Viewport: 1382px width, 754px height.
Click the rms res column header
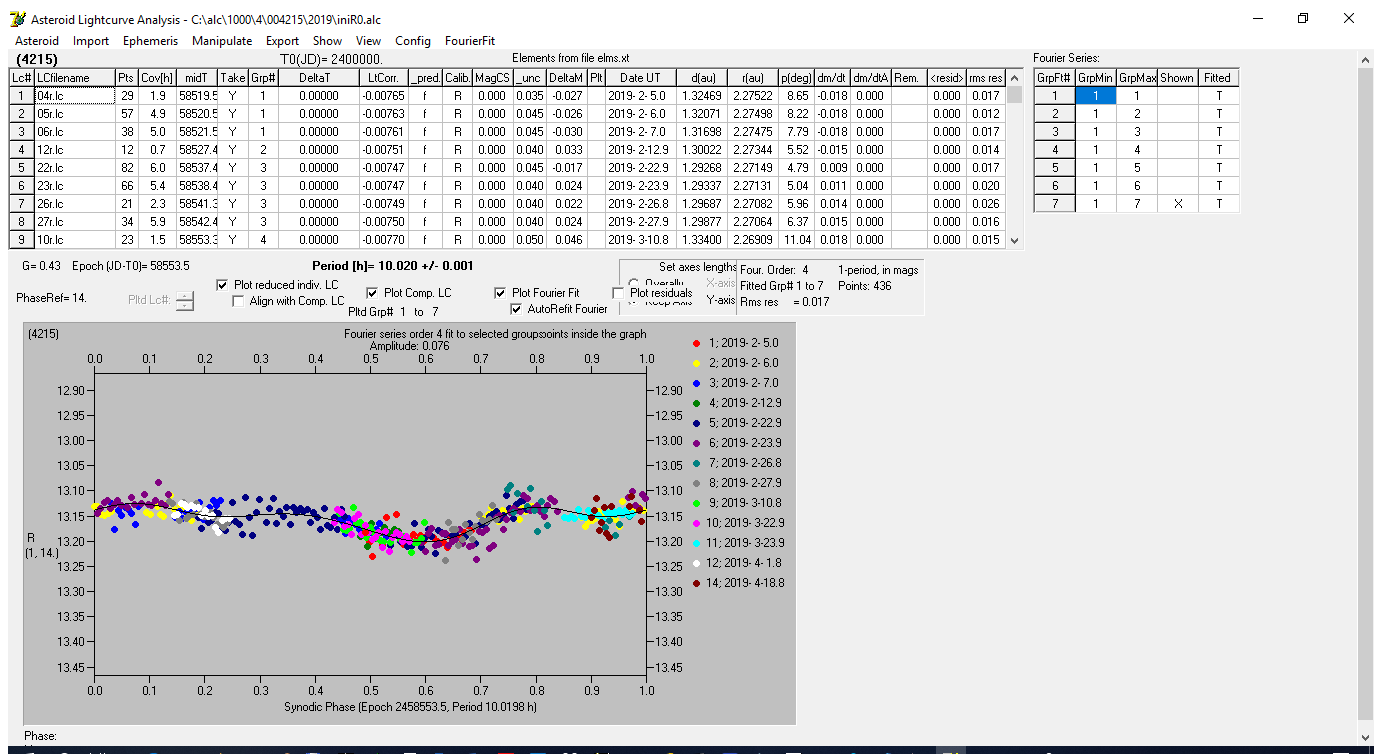[x=985, y=77]
